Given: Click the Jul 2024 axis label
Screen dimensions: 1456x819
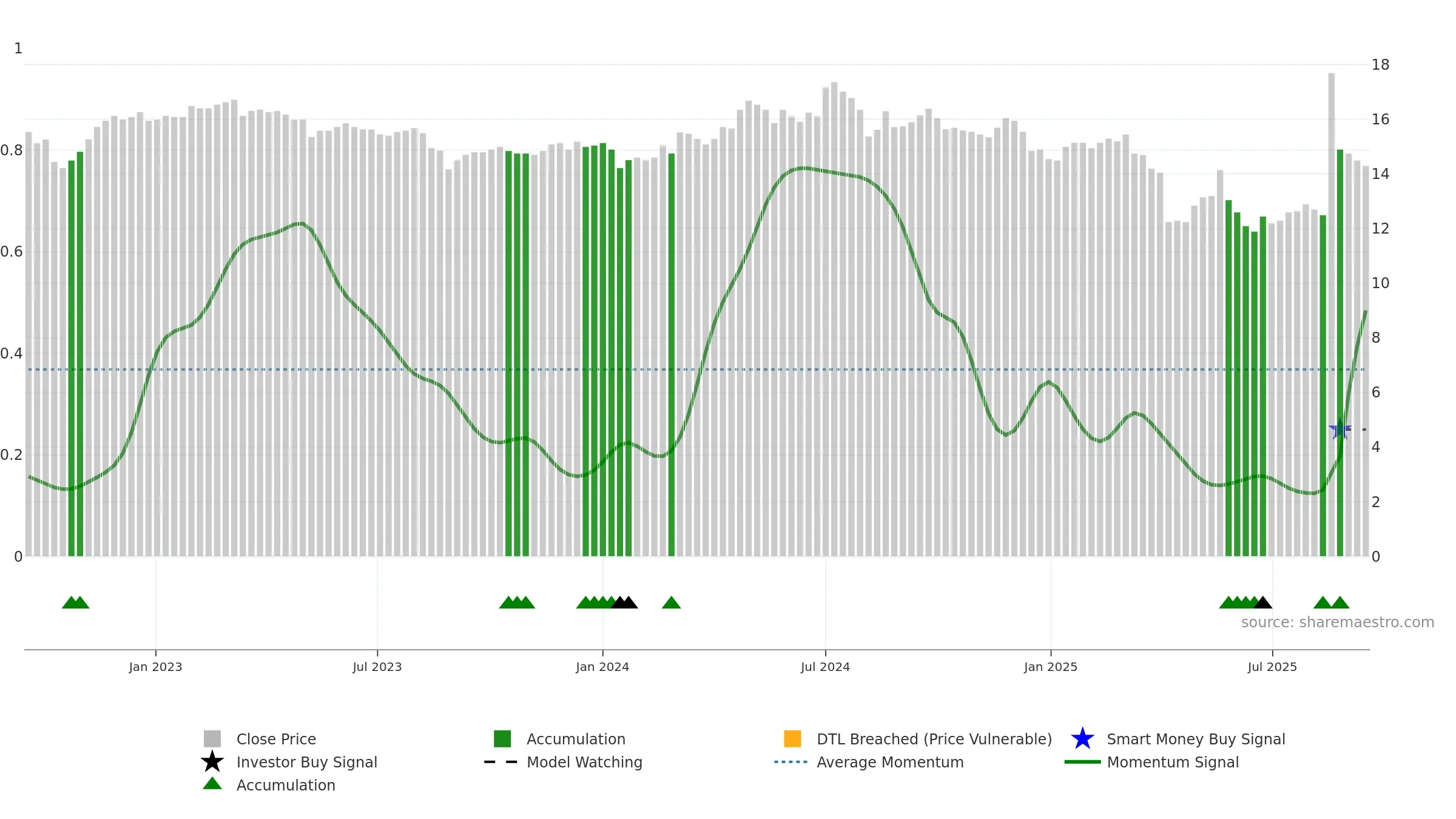Looking at the screenshot, I should click(x=825, y=667).
